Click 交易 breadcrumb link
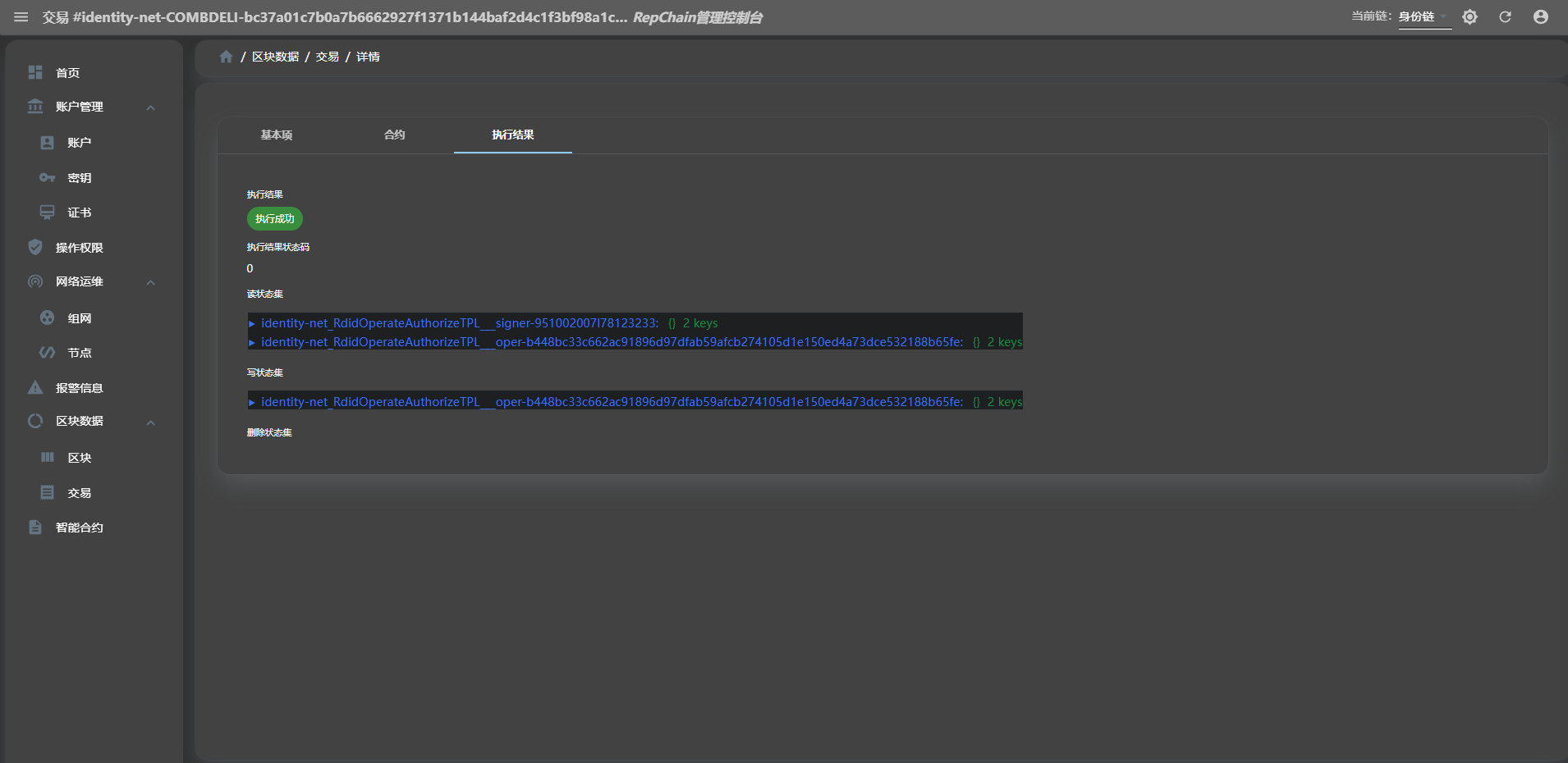 pos(328,57)
